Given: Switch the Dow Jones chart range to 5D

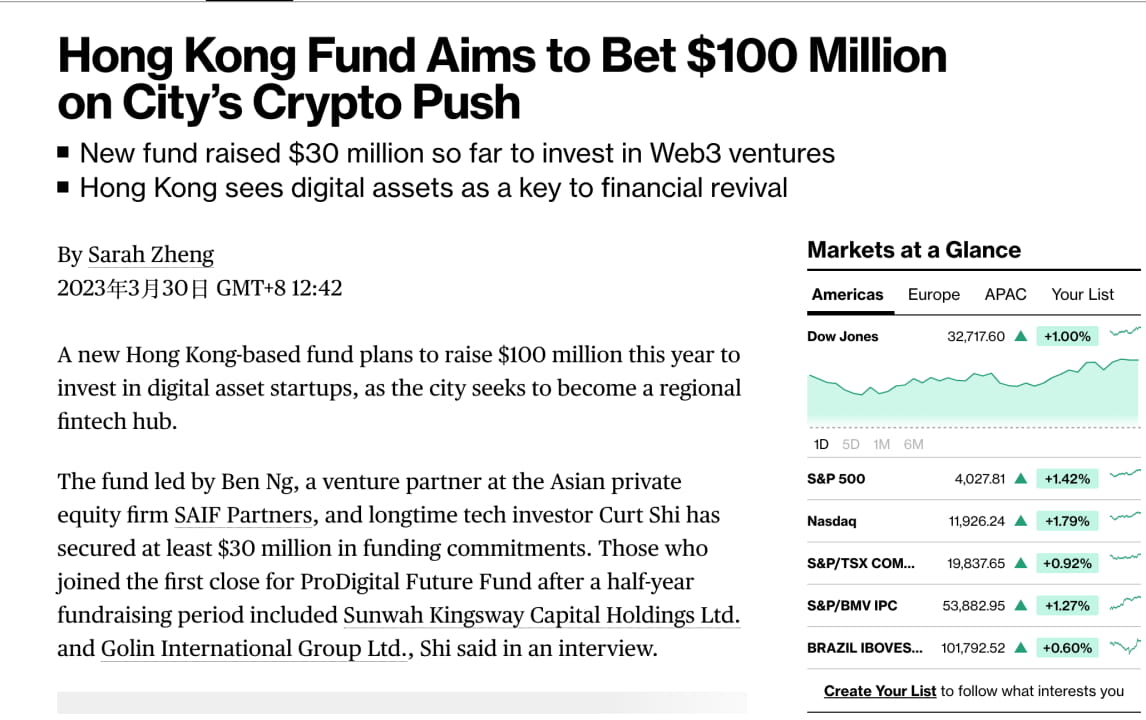Looking at the screenshot, I should coord(851,443).
